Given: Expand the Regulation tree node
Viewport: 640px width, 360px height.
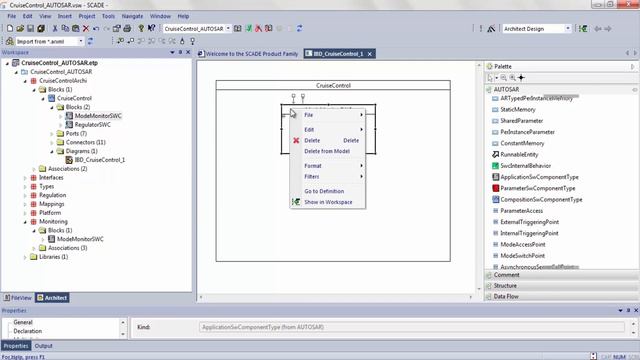Looking at the screenshot, I should click(25, 196).
